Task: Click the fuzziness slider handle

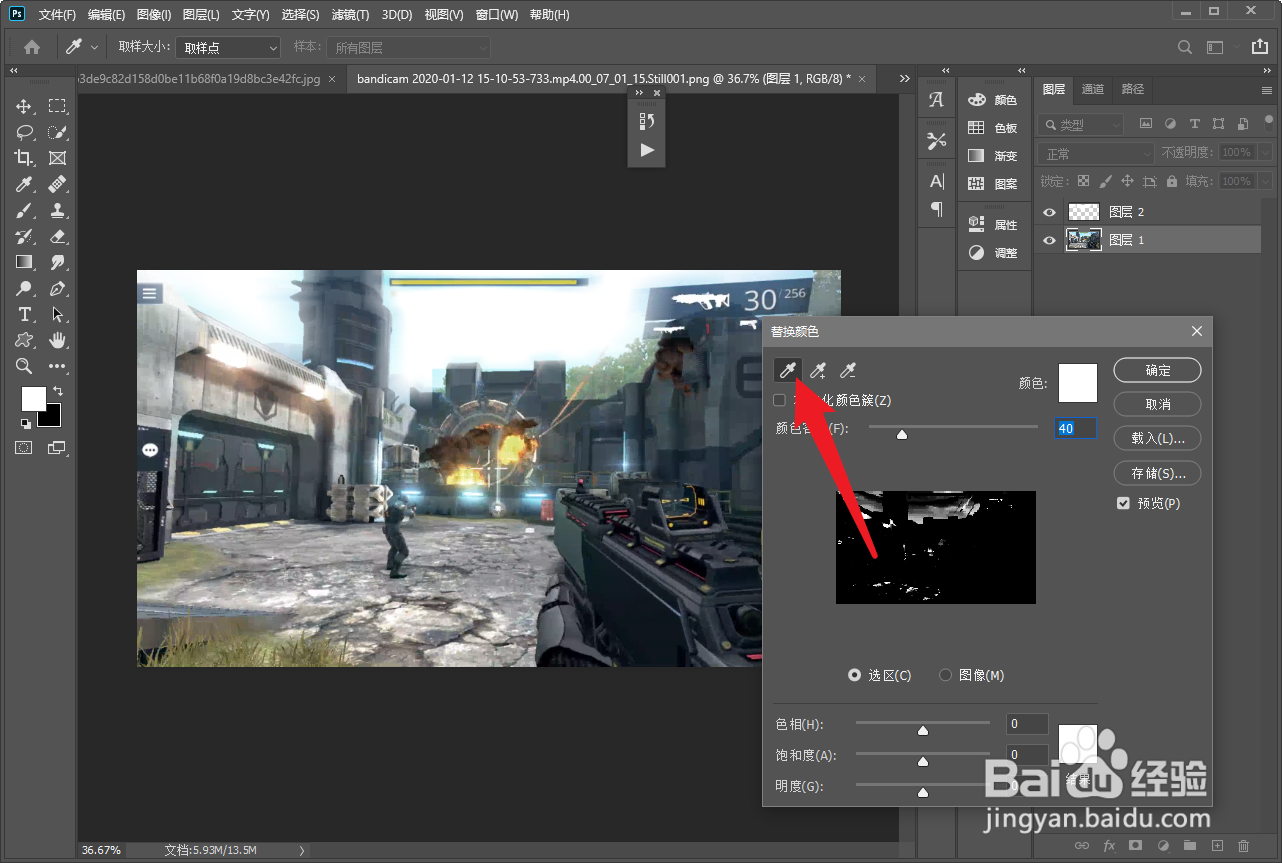Action: pyautogui.click(x=902, y=434)
